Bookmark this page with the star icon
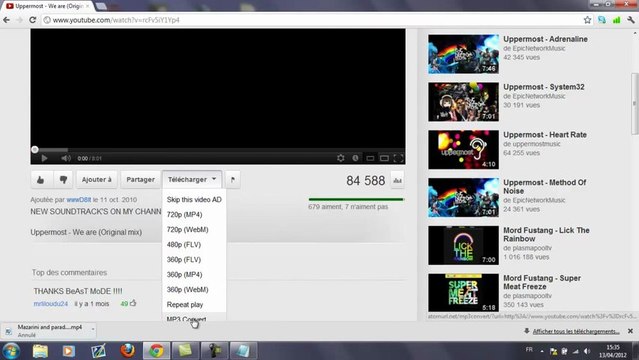Viewport: 639px width, 360px height. coord(587,20)
